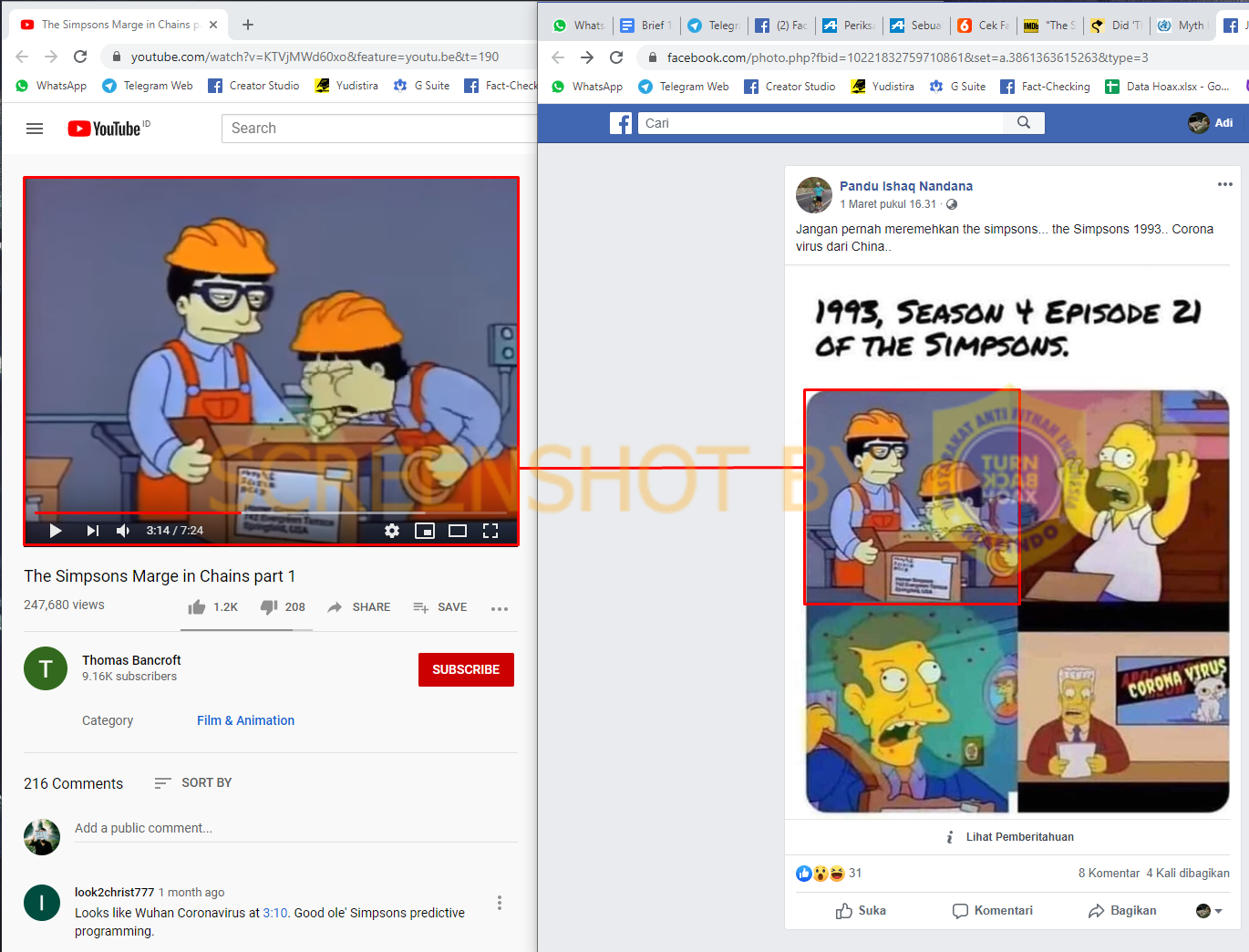
Task: Like the video with 1.2K thumbs up
Action: point(213,607)
